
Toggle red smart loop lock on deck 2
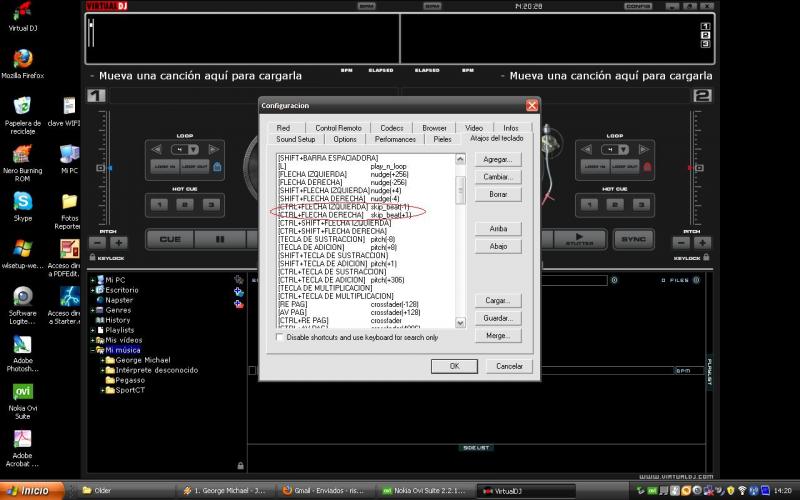pos(647,167)
